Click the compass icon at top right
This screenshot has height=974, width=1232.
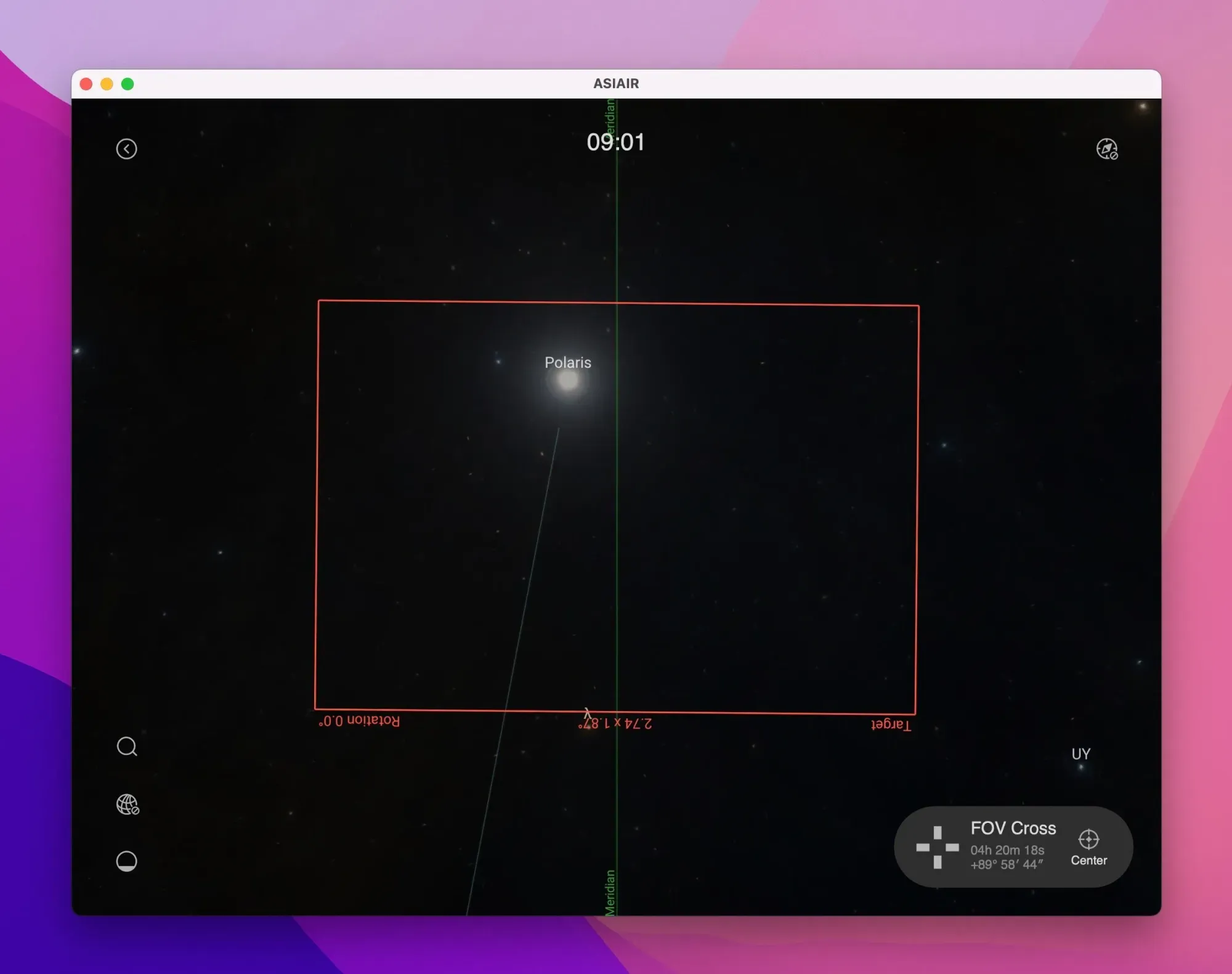click(x=1106, y=149)
